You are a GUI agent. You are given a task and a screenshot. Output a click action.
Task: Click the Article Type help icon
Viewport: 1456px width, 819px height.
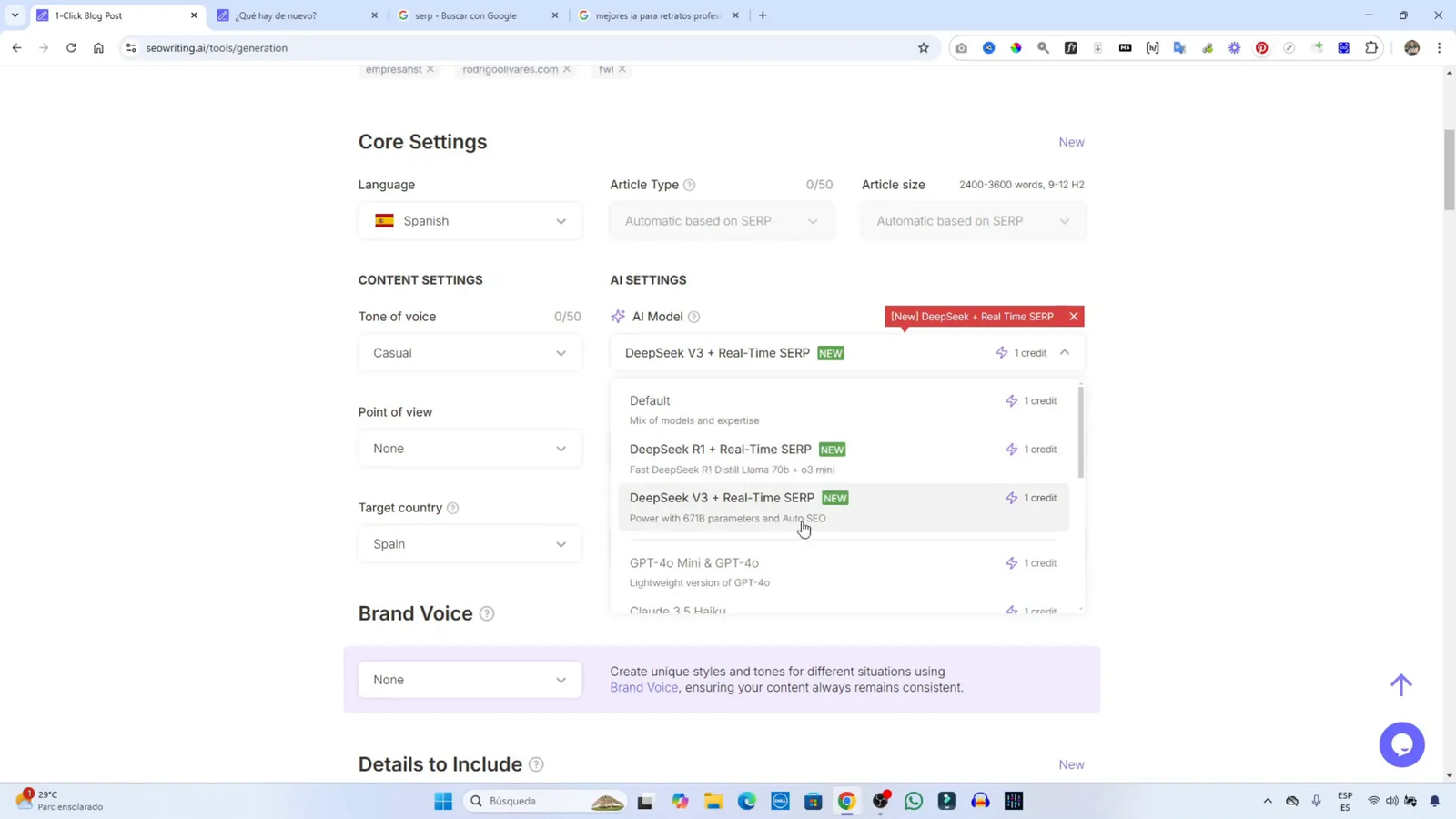point(689,185)
